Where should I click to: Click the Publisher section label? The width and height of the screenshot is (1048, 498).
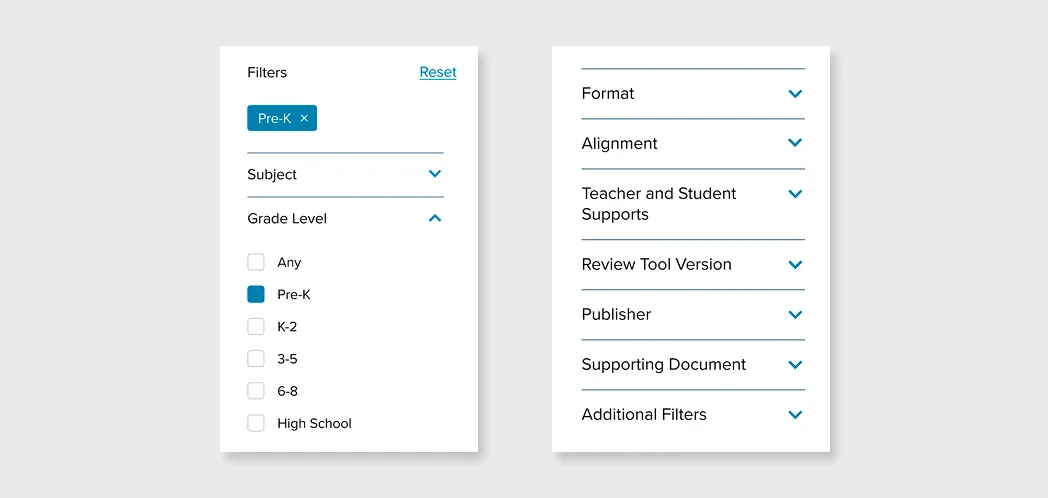pyautogui.click(x=616, y=314)
